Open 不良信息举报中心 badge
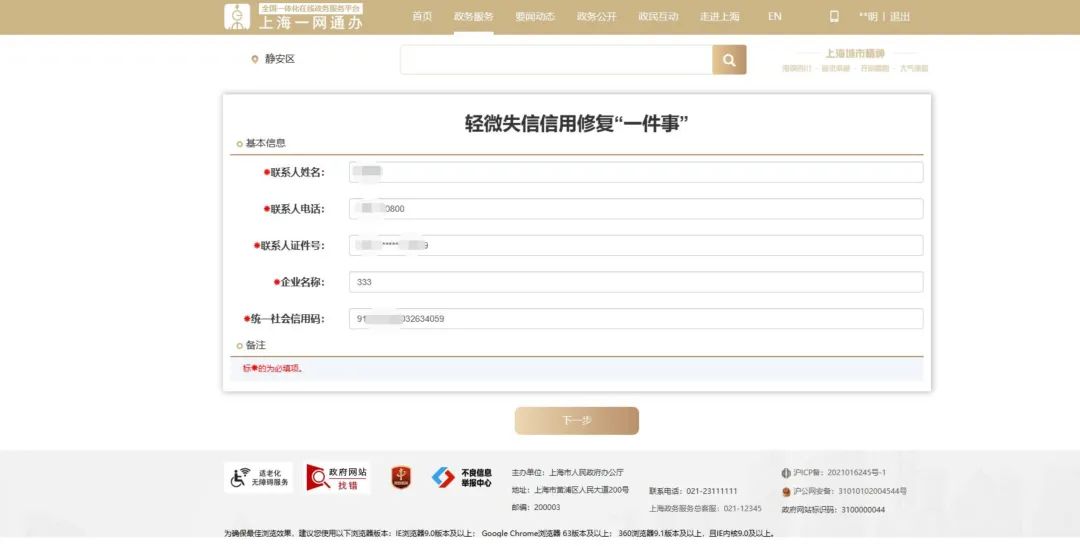This screenshot has height=546, width=1080. (462, 477)
